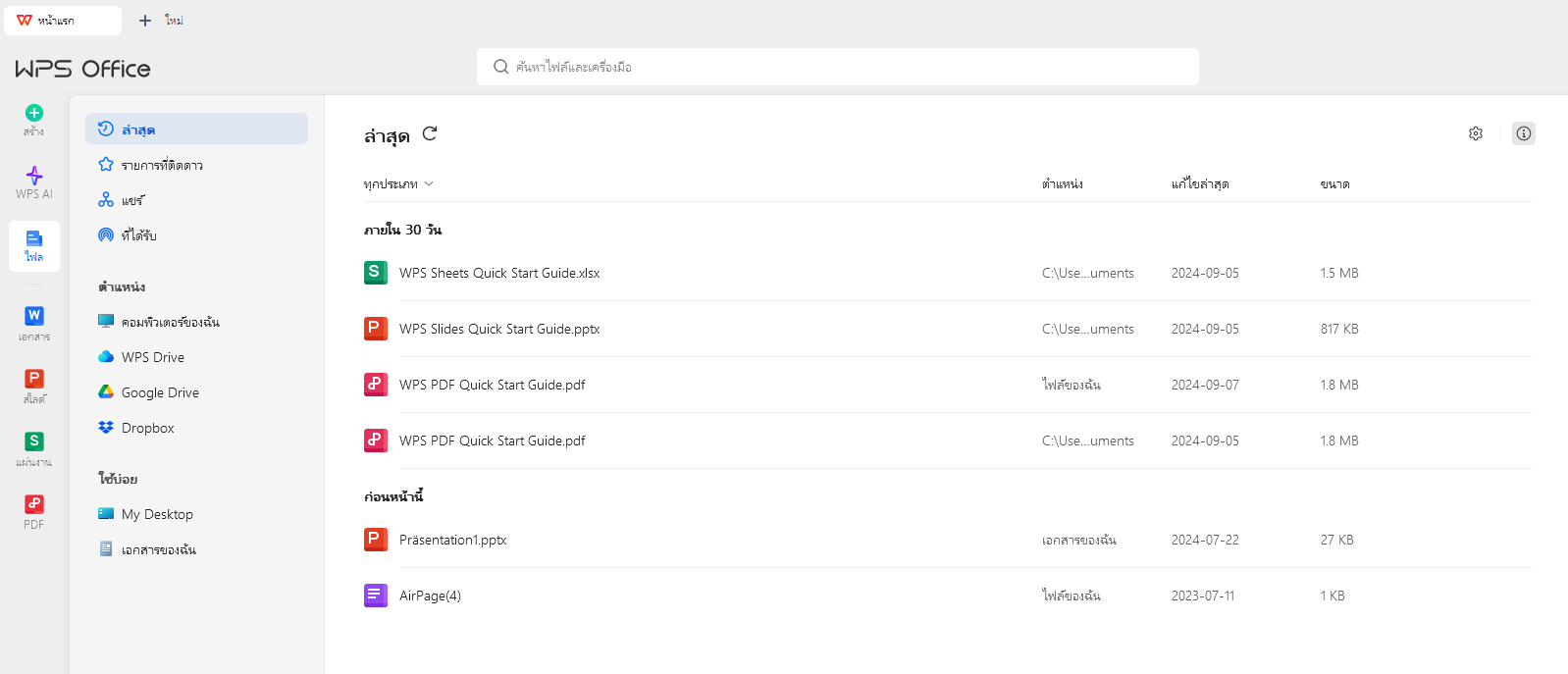1568x674 pixels.
Task: Click the WPS Drive cloud icon
Action: (x=106, y=356)
